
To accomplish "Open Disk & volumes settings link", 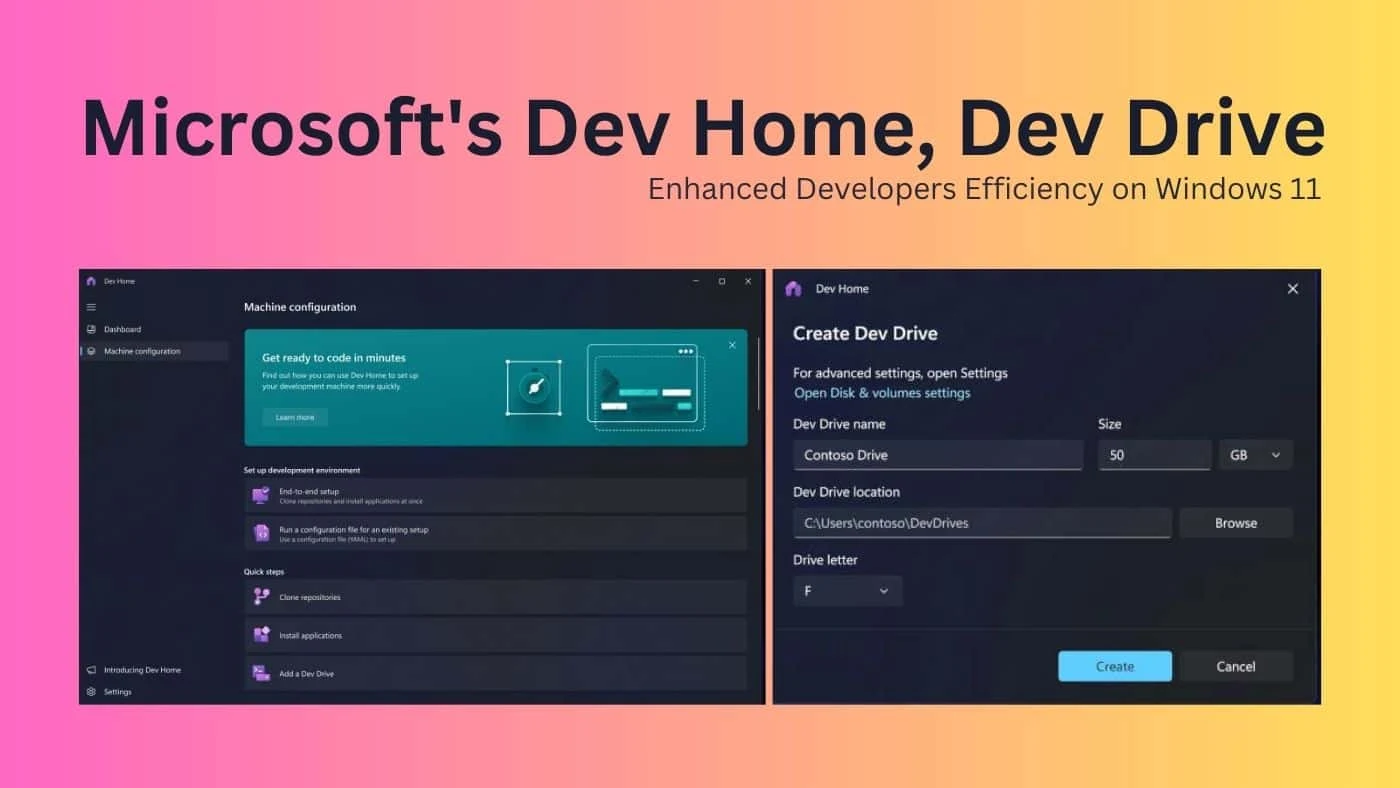I will 882,393.
